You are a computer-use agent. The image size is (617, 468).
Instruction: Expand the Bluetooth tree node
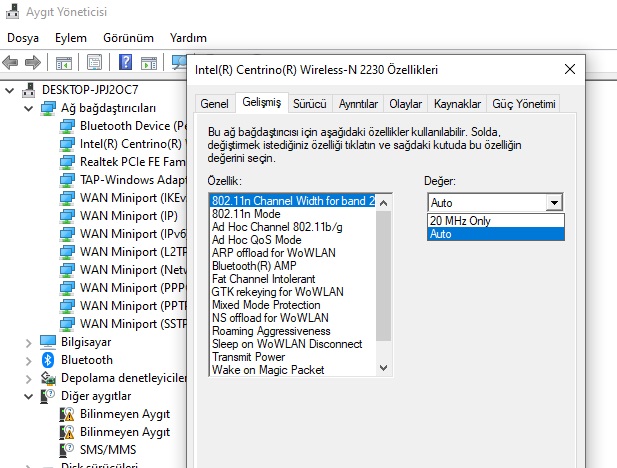[x=28, y=361]
